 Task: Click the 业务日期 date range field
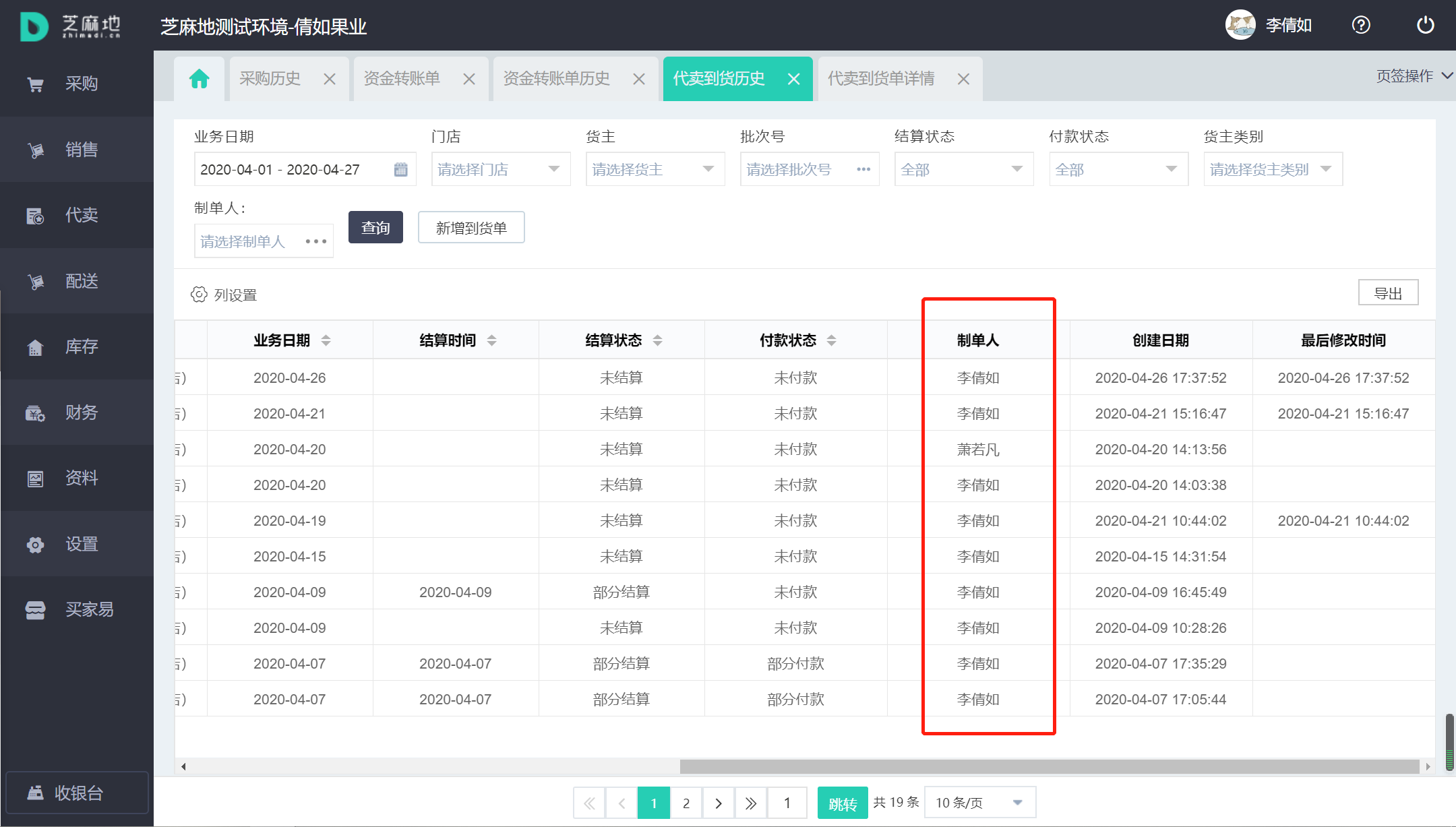pos(305,169)
